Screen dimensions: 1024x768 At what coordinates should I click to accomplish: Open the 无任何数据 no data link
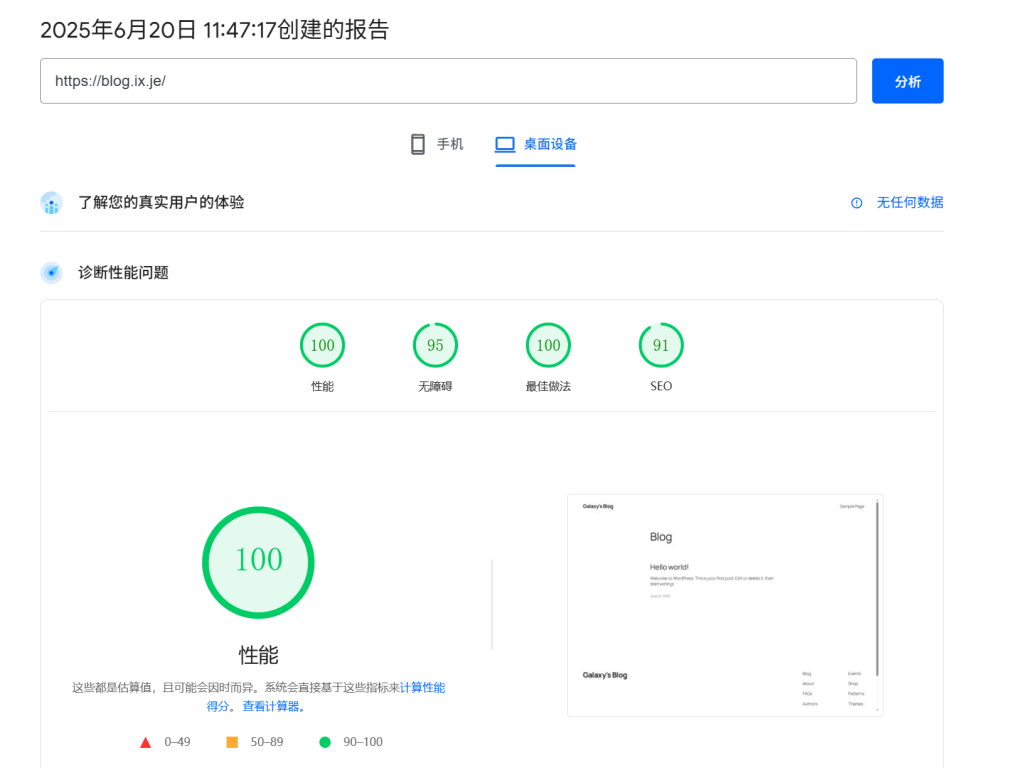point(909,203)
